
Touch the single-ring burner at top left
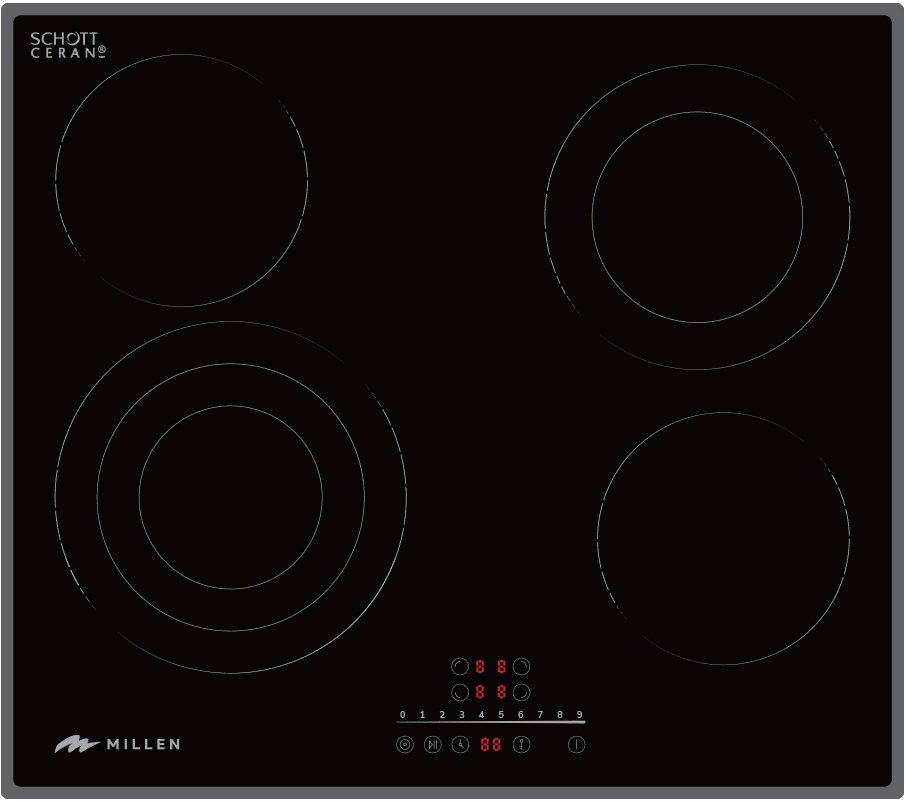point(181,181)
